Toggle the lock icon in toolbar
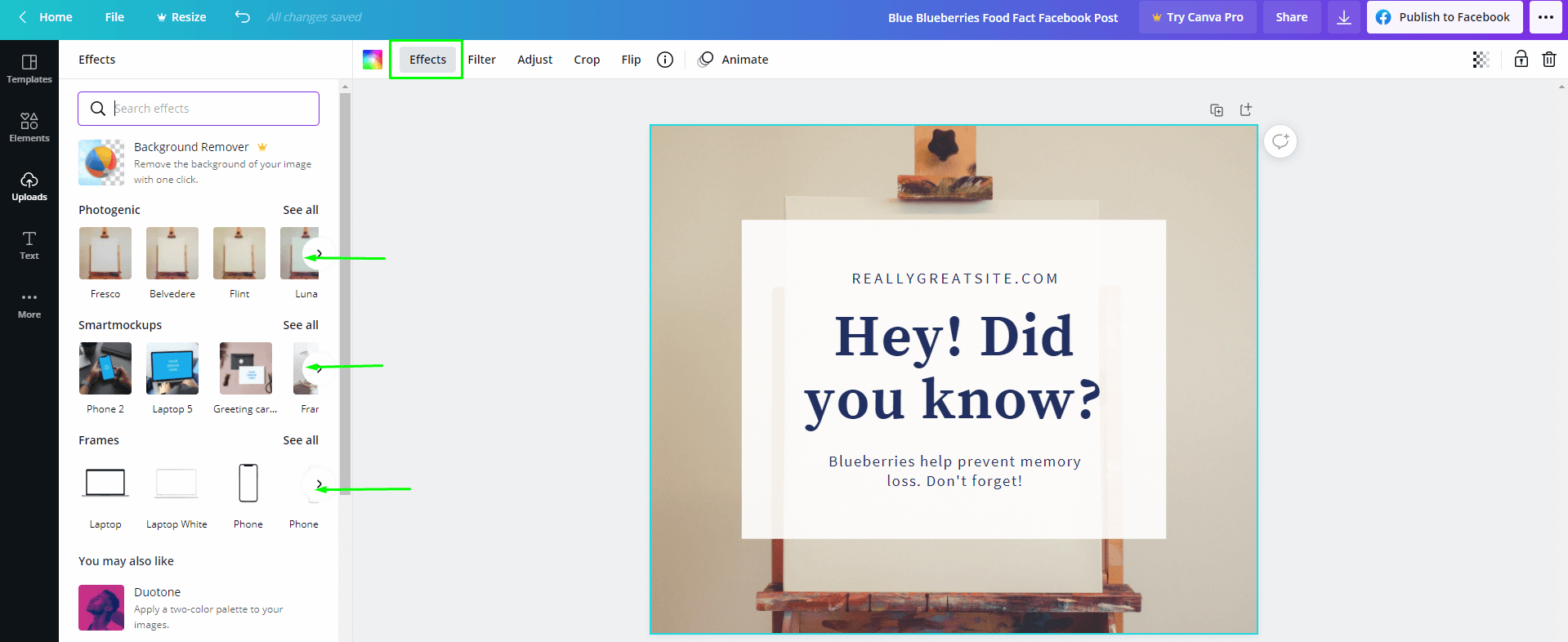Viewport: 1568px width, 642px height. (1521, 60)
